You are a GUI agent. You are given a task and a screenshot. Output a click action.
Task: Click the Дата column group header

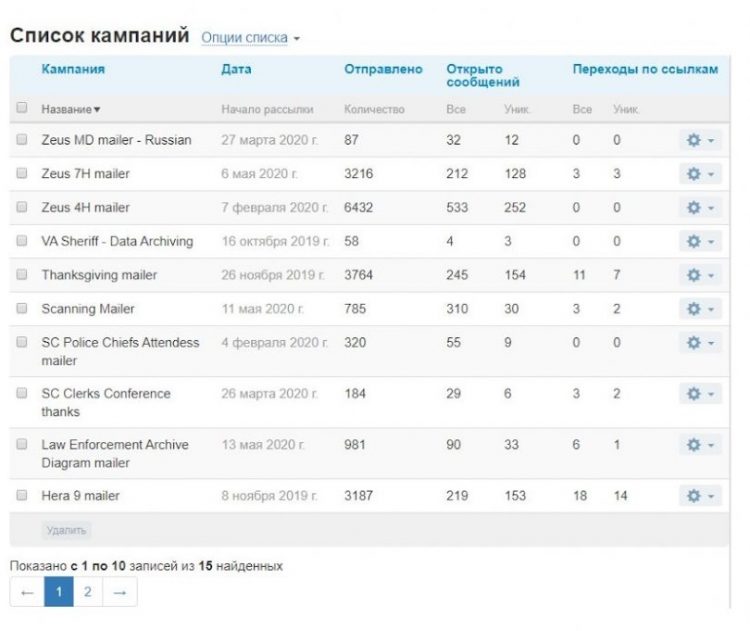click(x=236, y=69)
